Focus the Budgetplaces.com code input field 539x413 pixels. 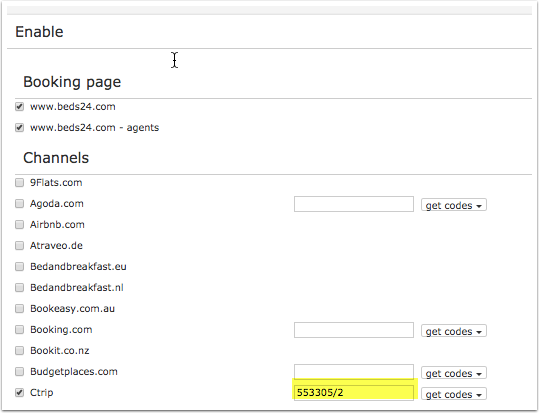coord(354,372)
